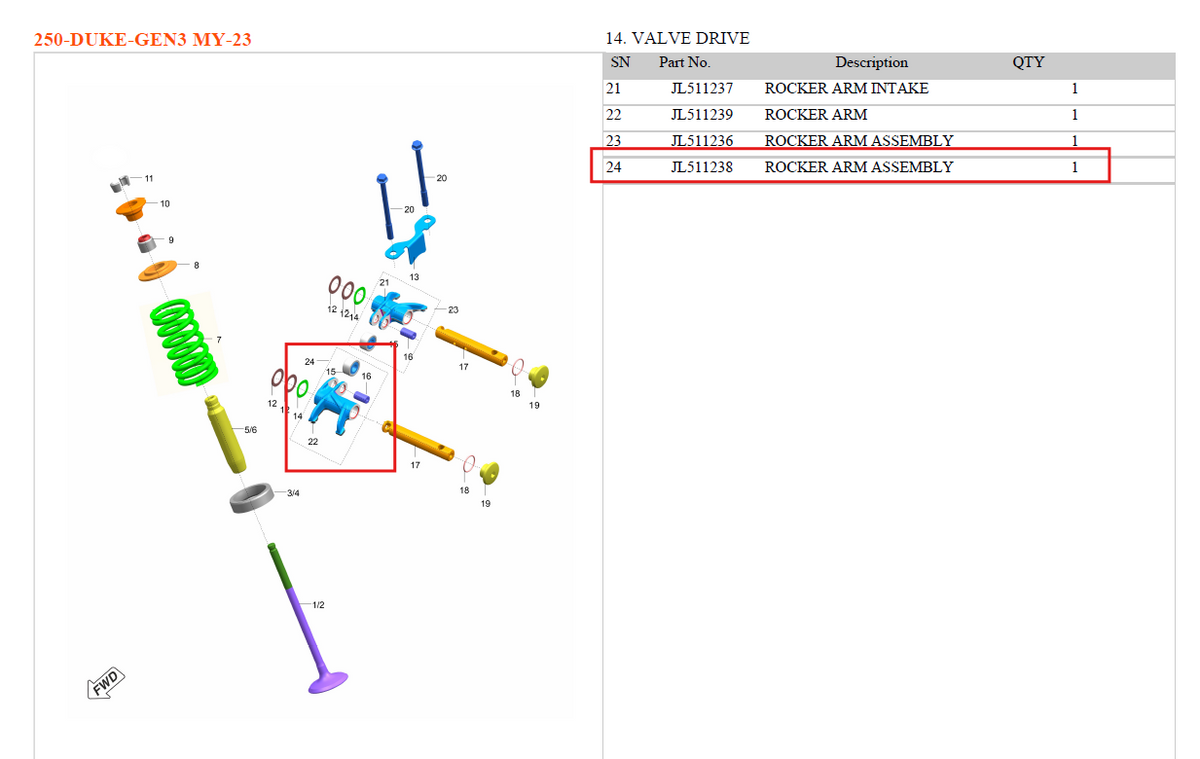Click the 14. VALVE DRIVE heading
This screenshot has width=1200, height=759.
(x=677, y=38)
